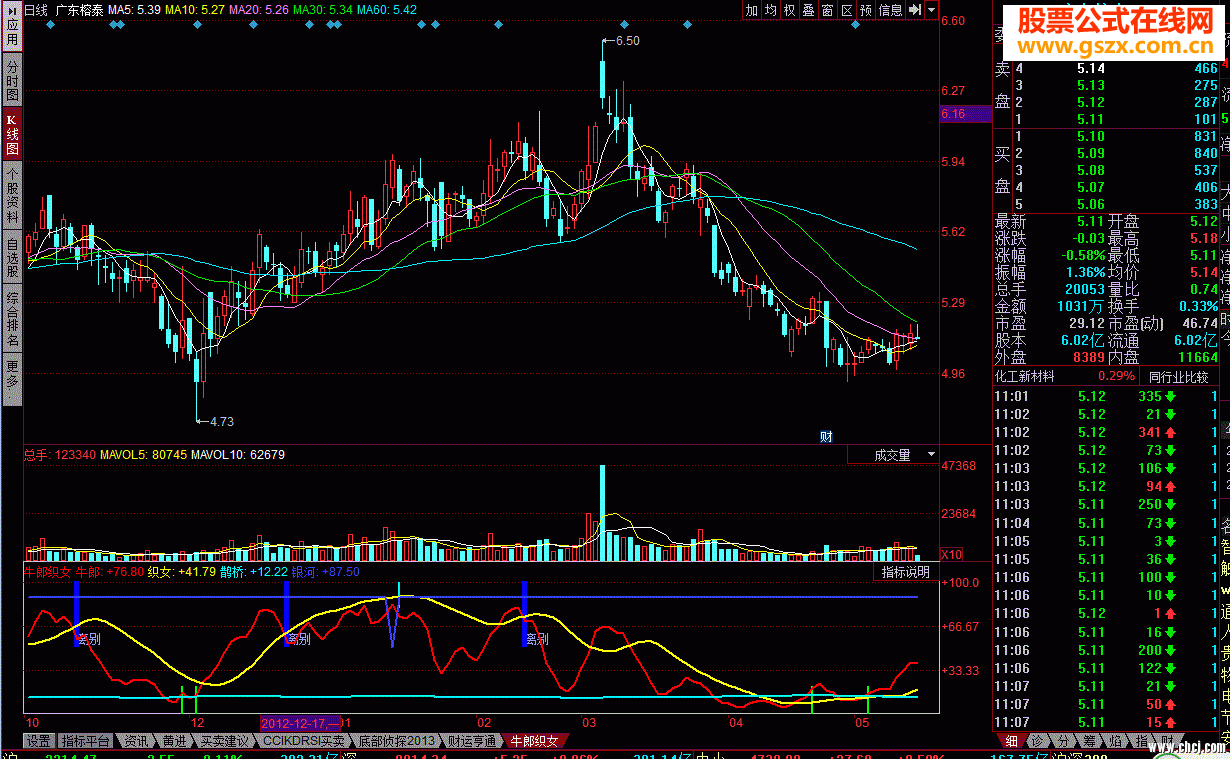Toggle the 信息 info panel button

point(891,10)
